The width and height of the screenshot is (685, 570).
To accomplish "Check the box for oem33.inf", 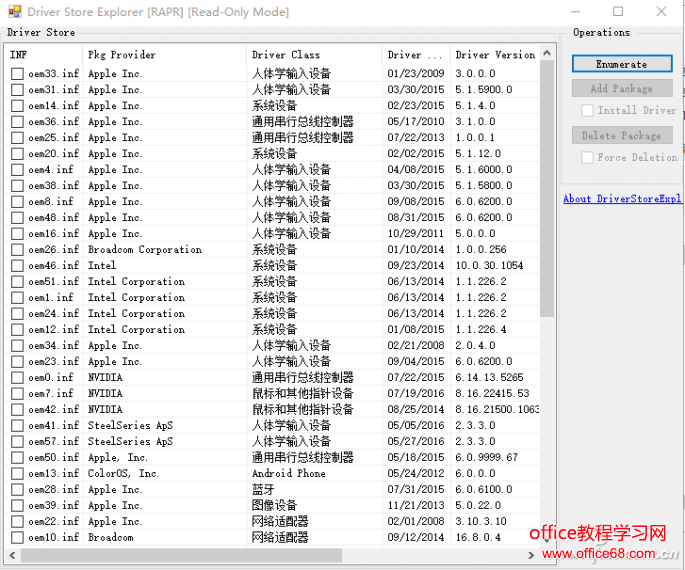I will pos(17,74).
